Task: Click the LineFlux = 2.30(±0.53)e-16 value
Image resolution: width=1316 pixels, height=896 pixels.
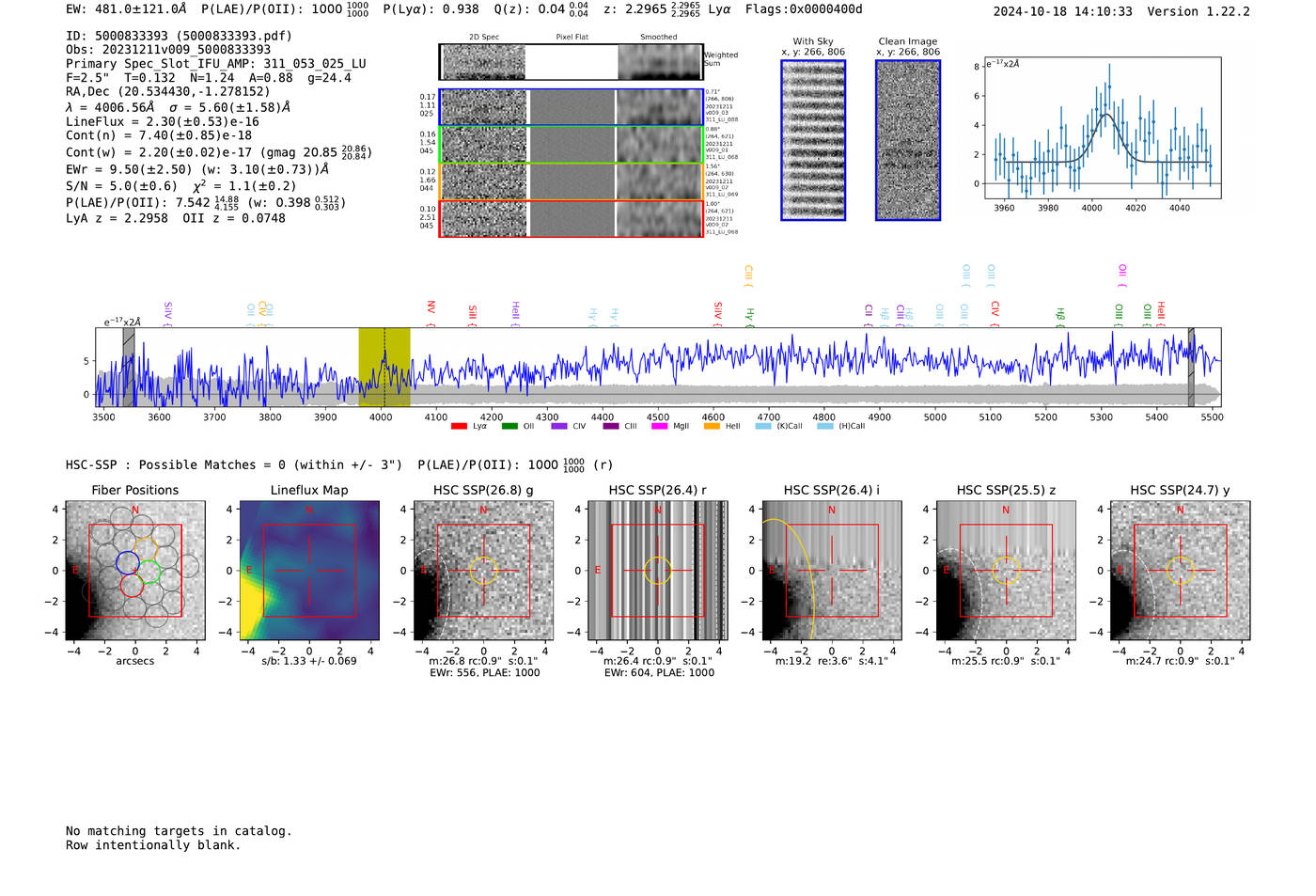Action: click(163, 121)
